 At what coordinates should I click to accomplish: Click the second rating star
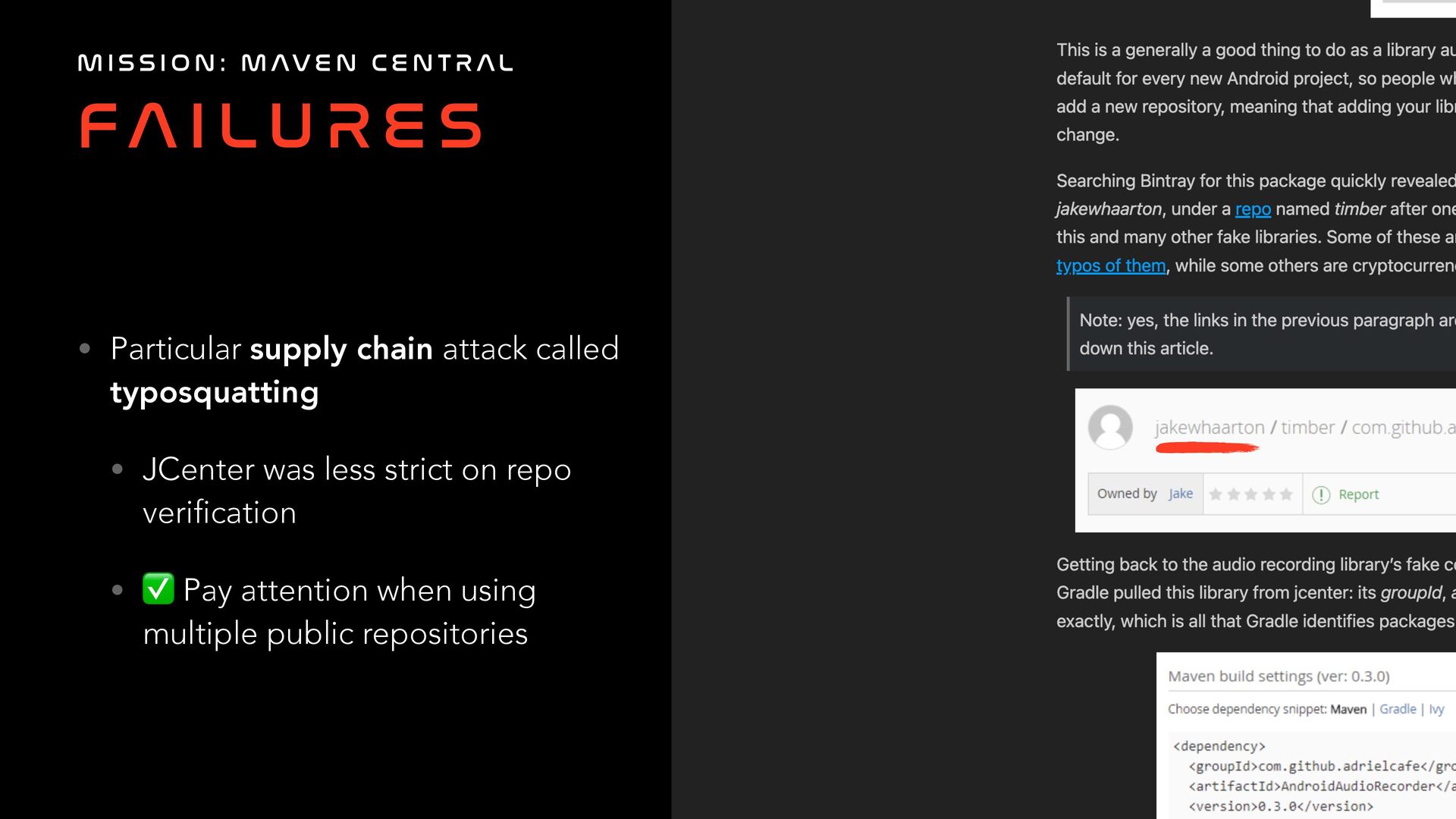[1234, 494]
